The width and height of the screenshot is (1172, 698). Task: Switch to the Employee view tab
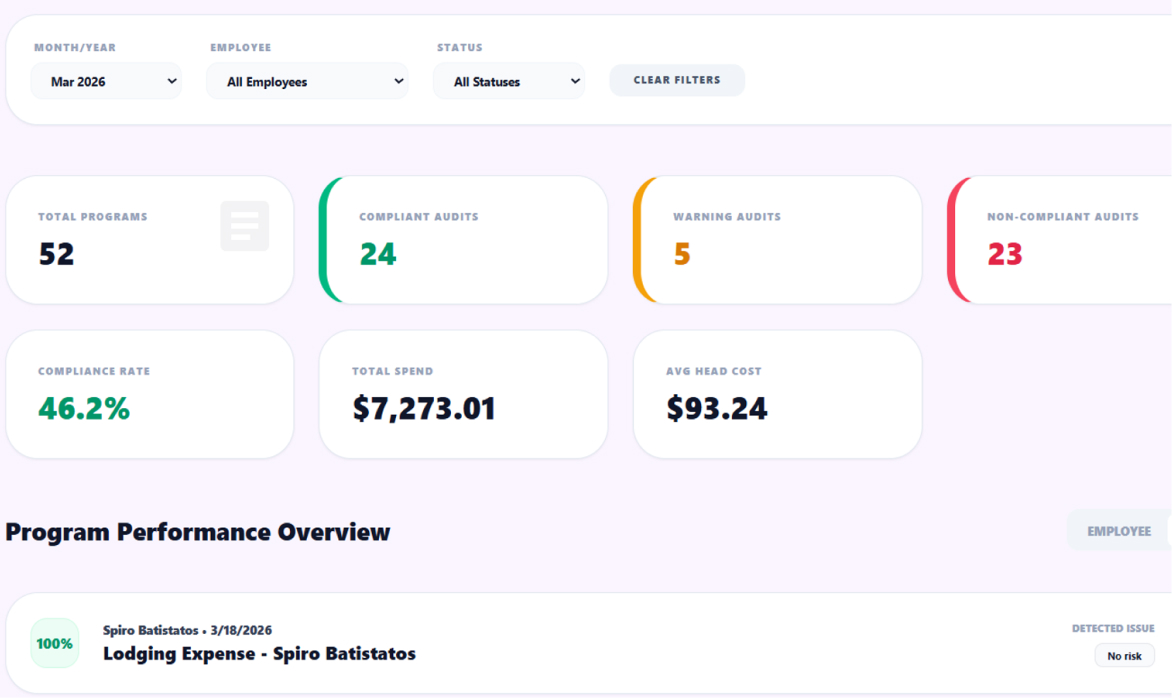click(1118, 531)
